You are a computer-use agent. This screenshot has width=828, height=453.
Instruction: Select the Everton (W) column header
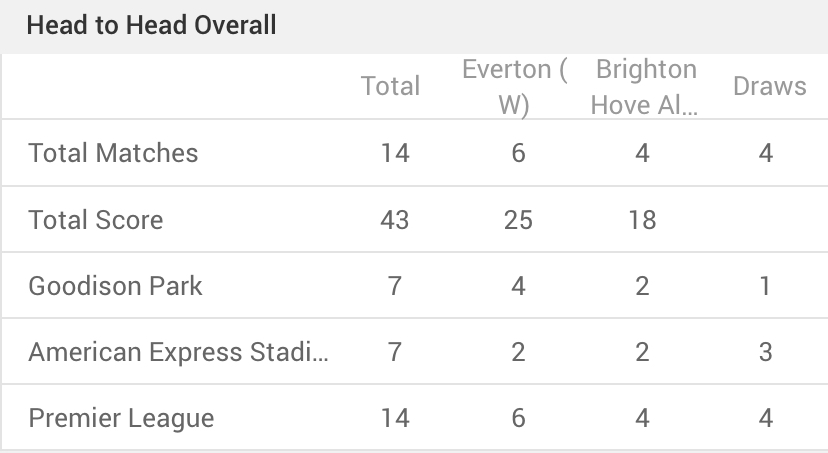514,87
